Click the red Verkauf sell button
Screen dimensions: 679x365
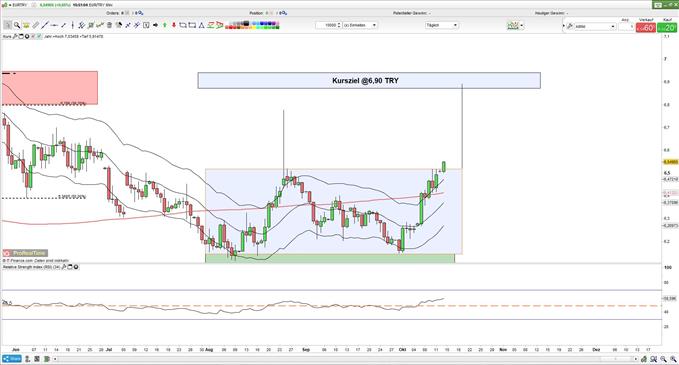(x=646, y=27)
